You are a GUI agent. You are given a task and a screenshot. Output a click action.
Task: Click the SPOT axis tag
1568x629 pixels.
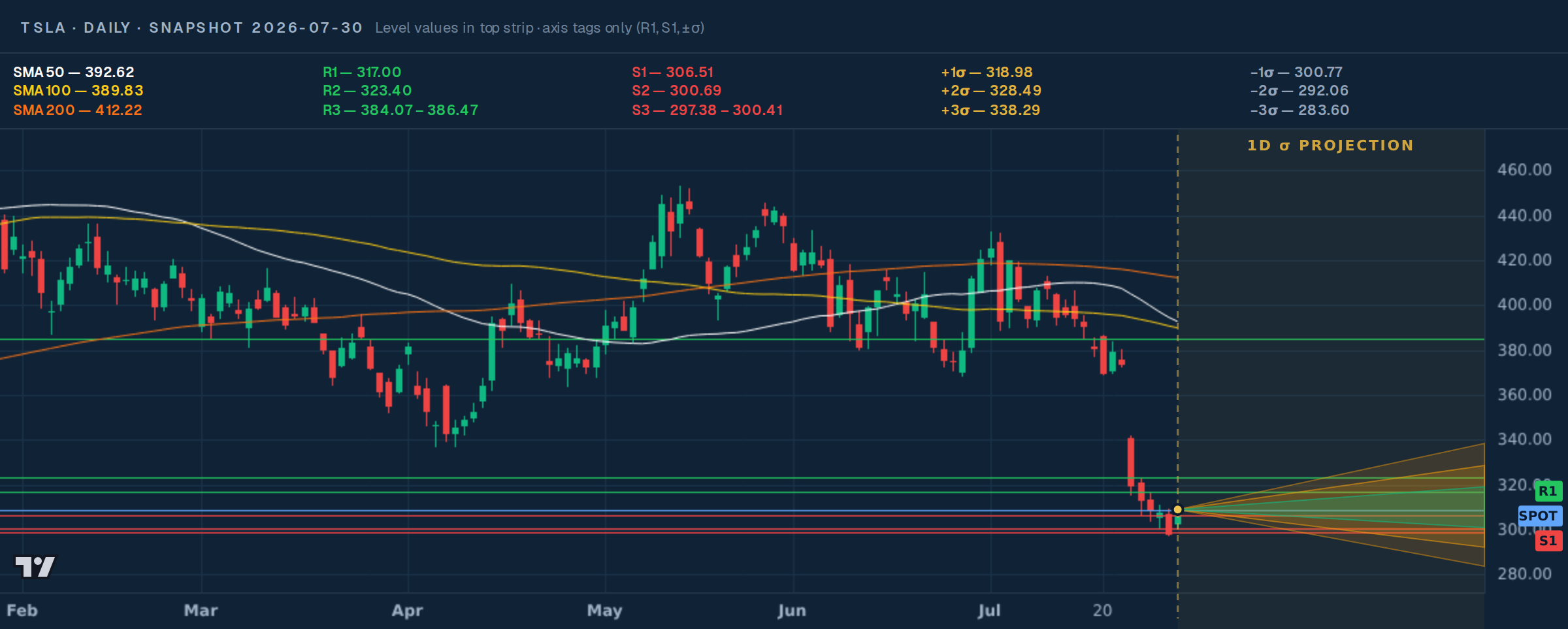[x=1539, y=516]
